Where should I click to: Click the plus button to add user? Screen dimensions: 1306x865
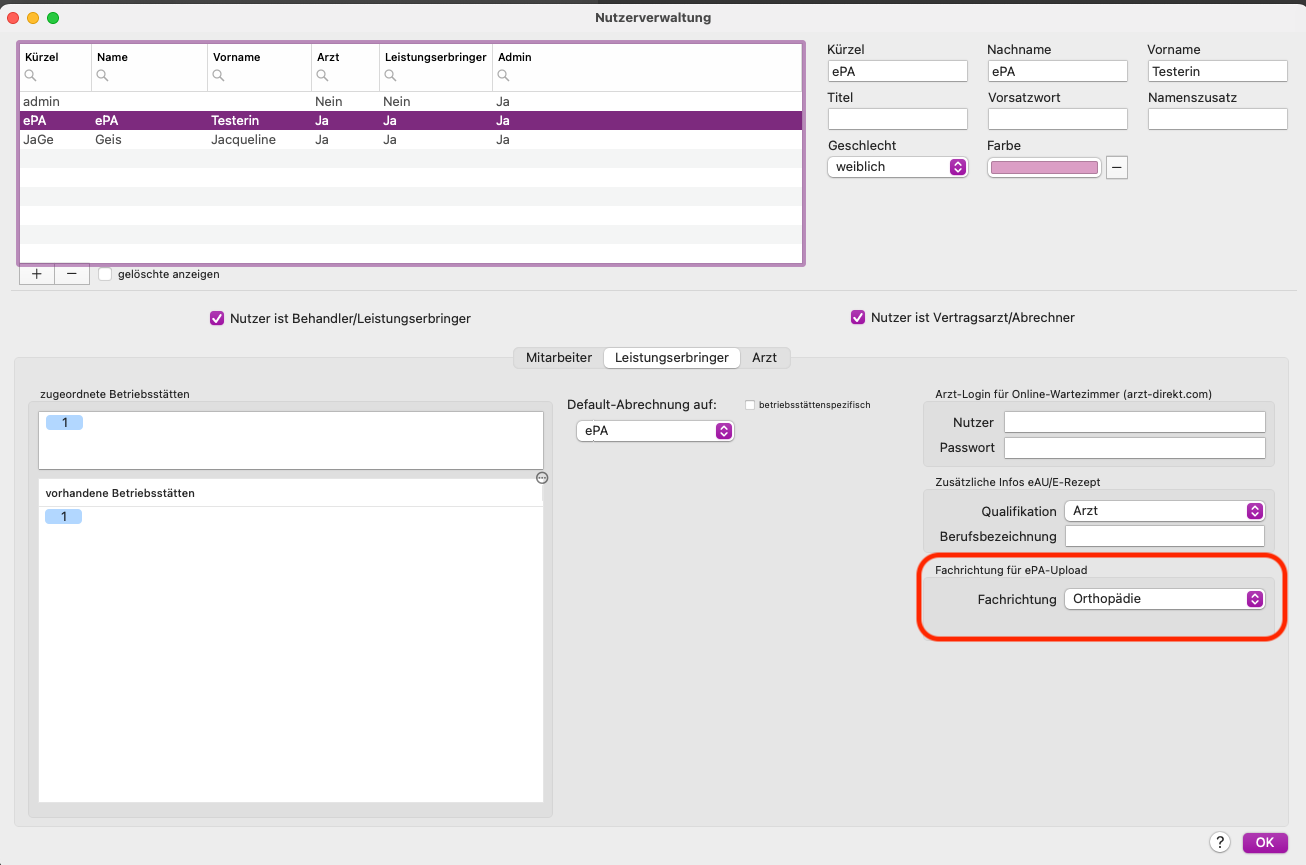coord(37,274)
